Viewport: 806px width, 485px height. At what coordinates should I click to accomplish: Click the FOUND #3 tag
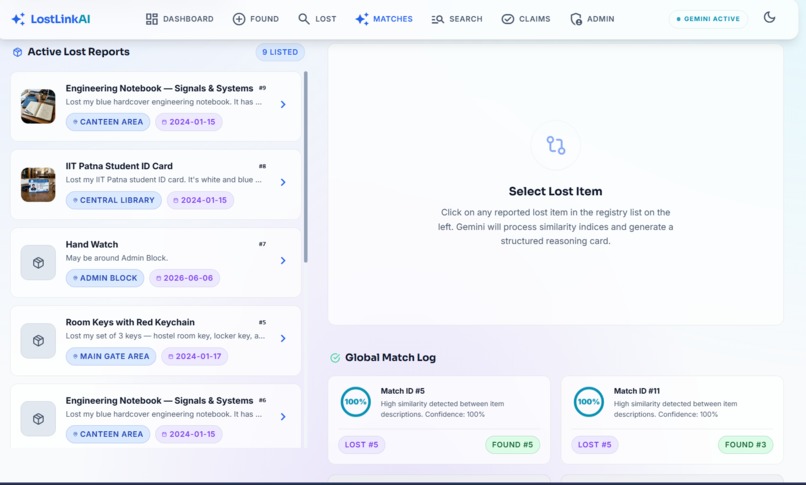[745, 444]
